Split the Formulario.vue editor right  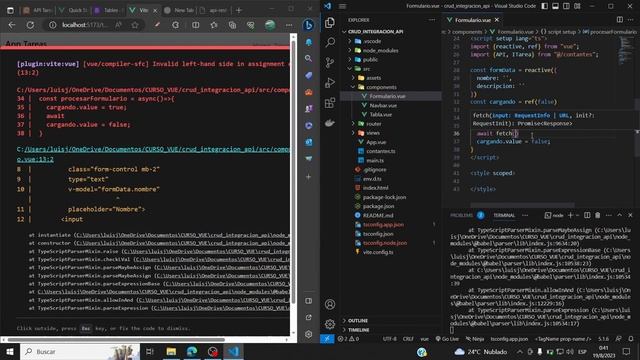click(x=620, y=20)
